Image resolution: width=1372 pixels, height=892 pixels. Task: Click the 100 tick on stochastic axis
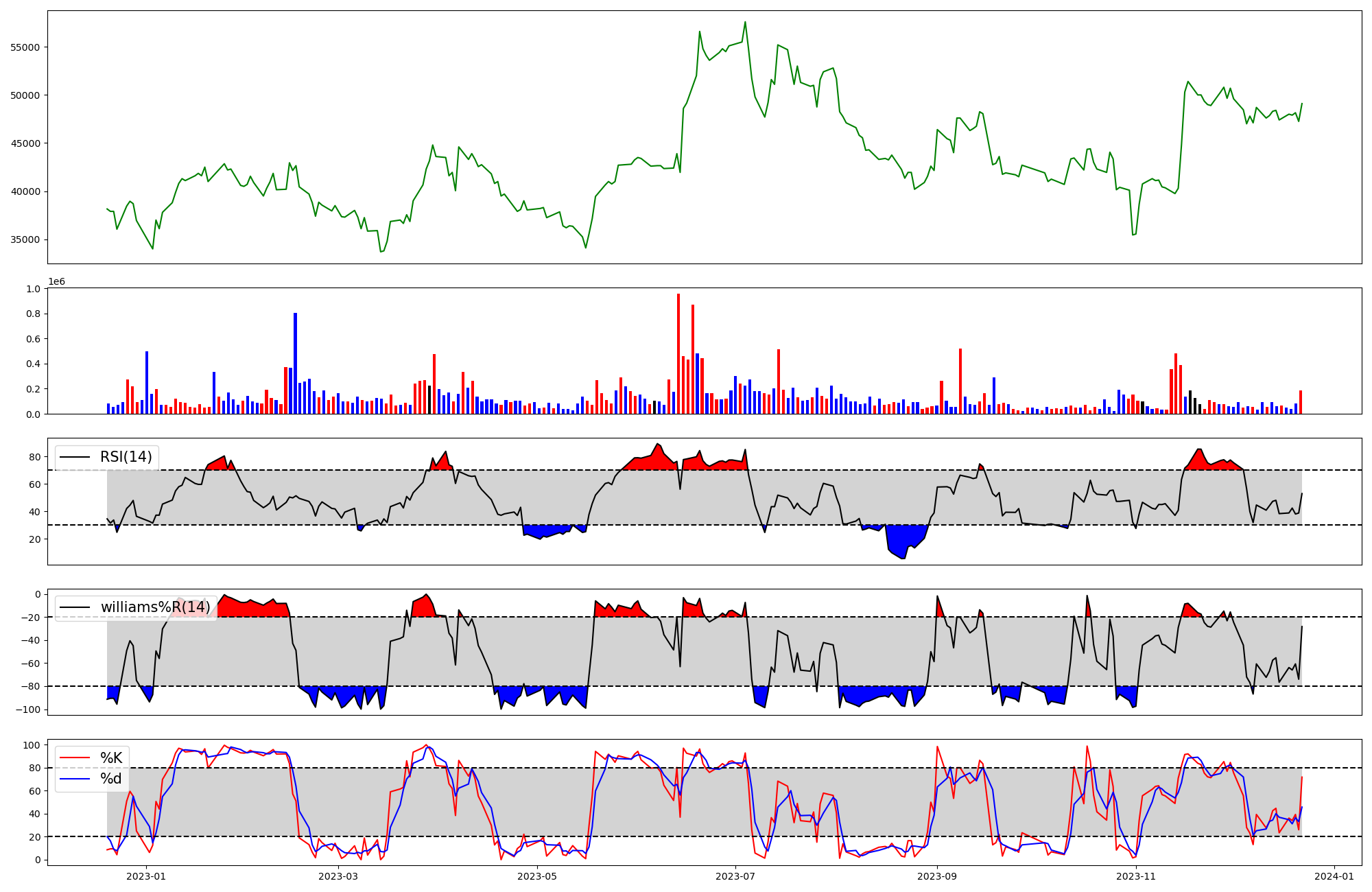tap(33, 745)
